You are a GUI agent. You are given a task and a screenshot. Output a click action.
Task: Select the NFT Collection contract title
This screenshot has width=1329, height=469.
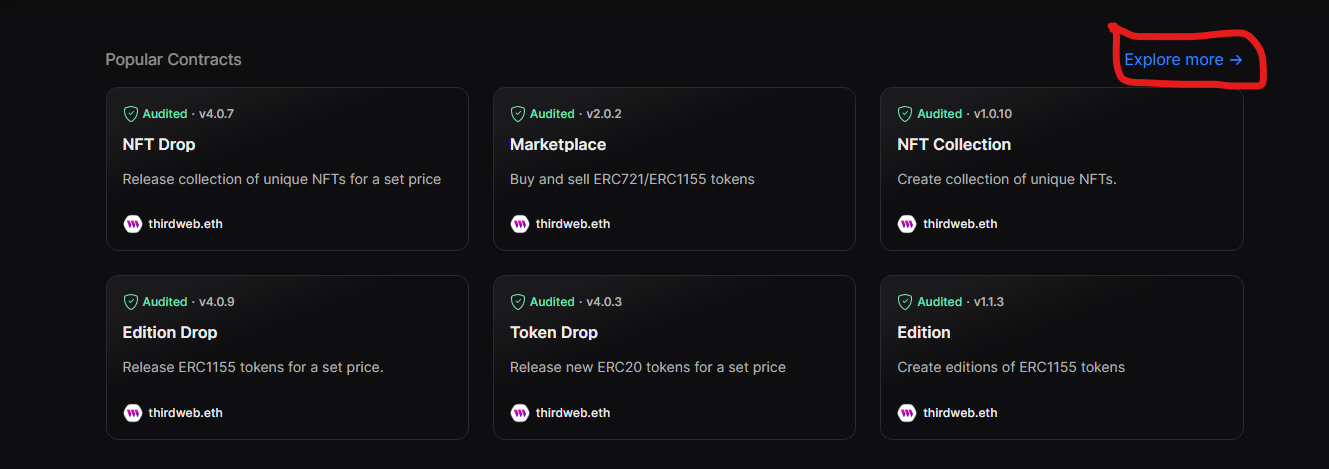tap(954, 145)
